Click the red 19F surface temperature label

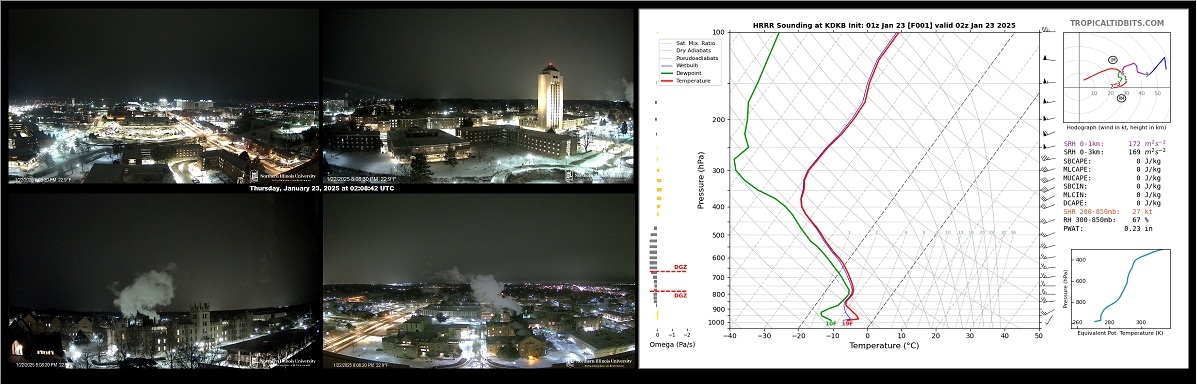[x=847, y=324]
